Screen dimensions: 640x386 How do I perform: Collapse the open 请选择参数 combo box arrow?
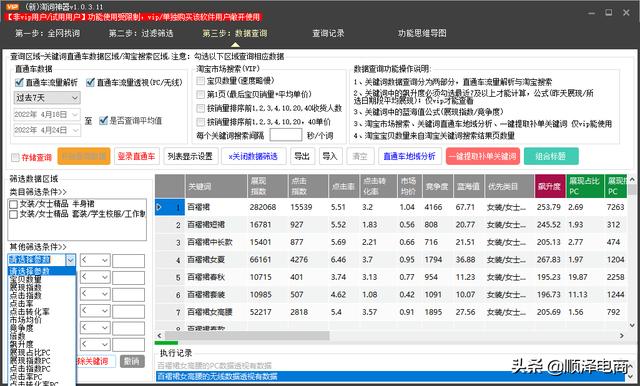[x=71, y=260]
